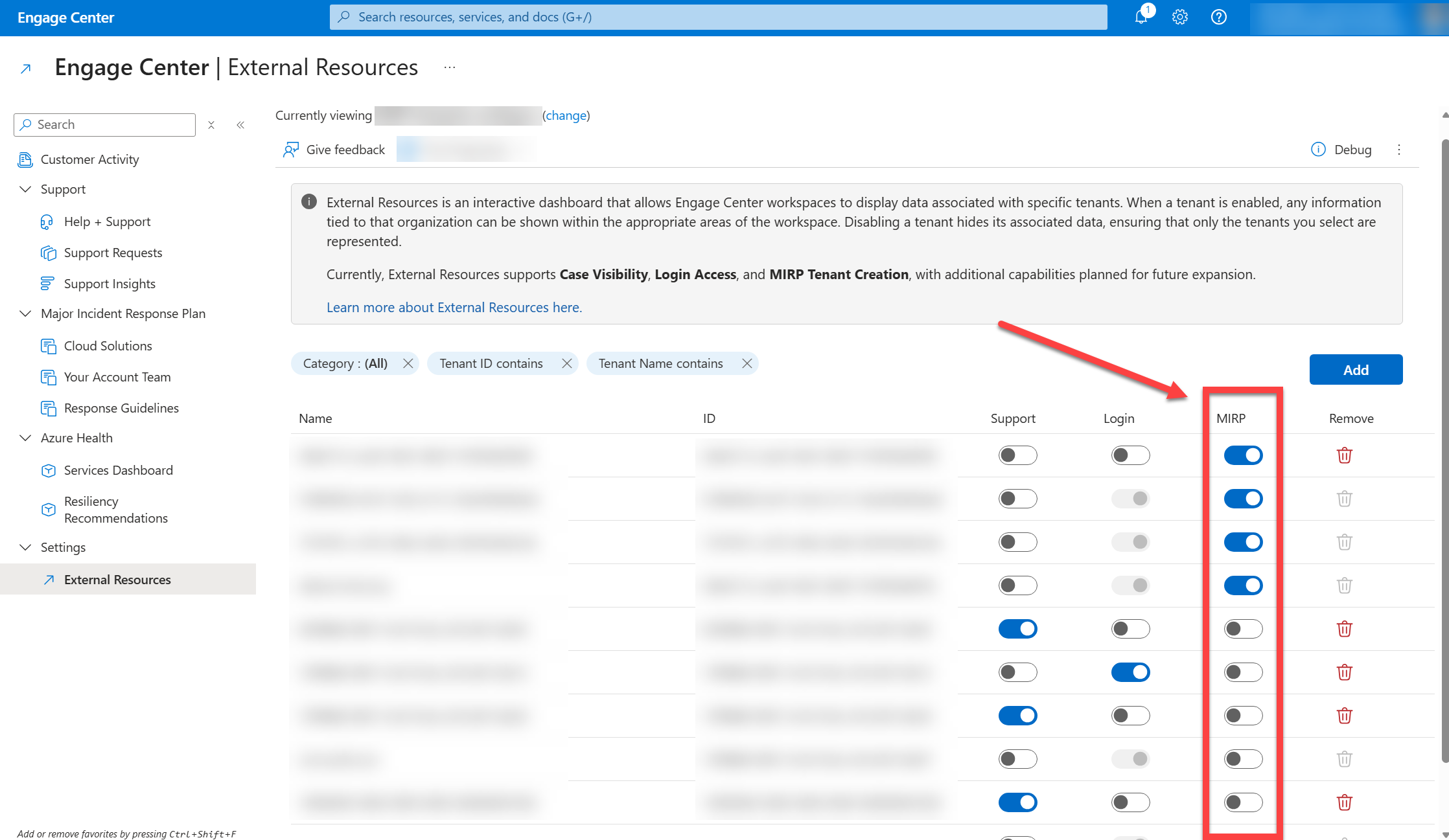Open the notifications bell icon
Viewport: 1449px width, 840px height.
click(x=1141, y=17)
